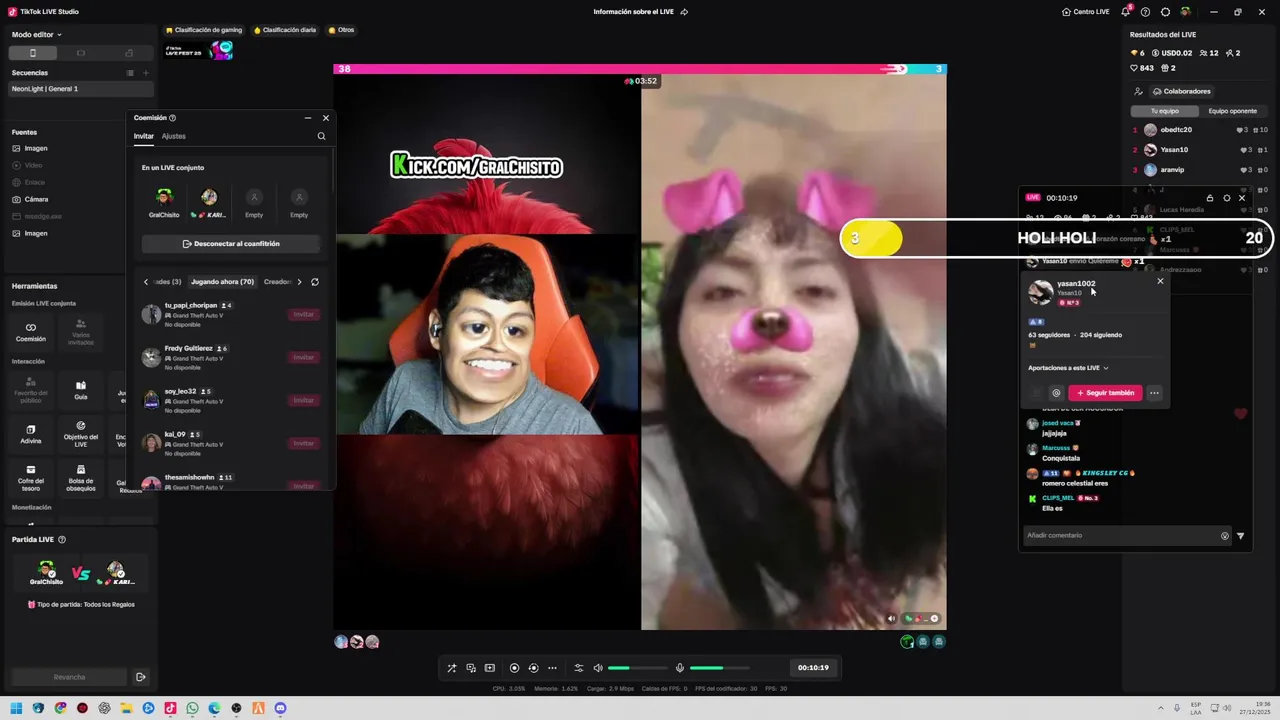Open the Cofre del tesoro tool
The height and width of the screenshot is (720, 1280).
tap(31, 477)
